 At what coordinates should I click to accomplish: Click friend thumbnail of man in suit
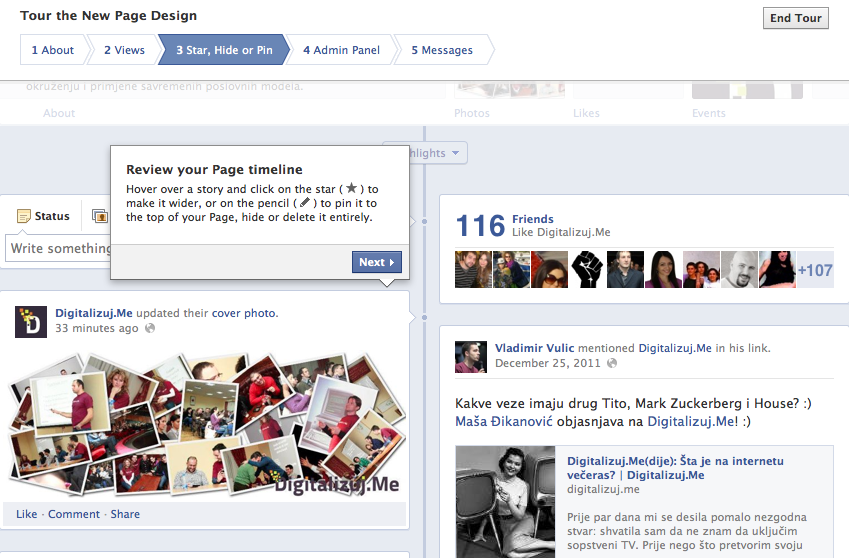tap(625, 269)
